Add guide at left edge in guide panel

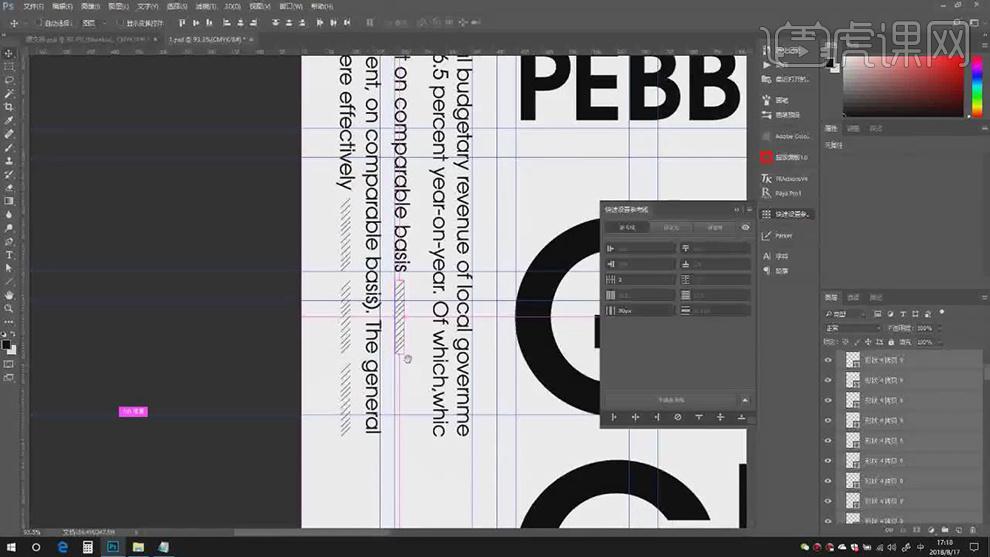coord(614,417)
